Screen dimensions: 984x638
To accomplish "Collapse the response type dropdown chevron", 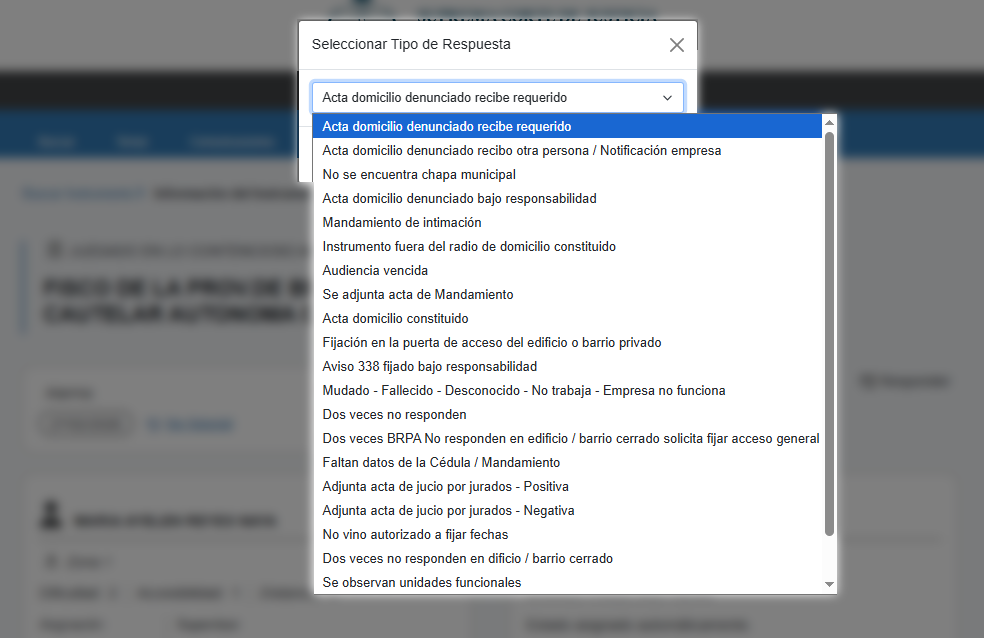I will 667,98.
